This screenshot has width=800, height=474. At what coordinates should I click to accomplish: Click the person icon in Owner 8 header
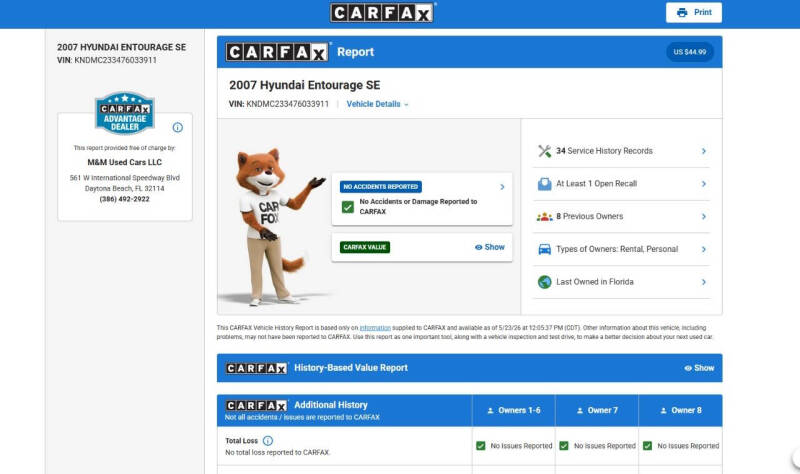point(663,410)
